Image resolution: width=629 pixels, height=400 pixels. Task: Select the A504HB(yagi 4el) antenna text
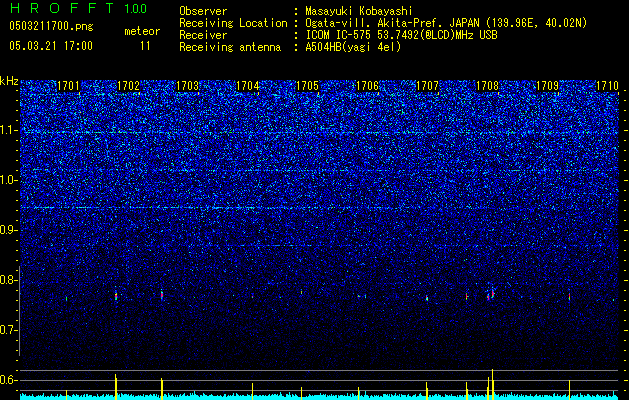353,47
